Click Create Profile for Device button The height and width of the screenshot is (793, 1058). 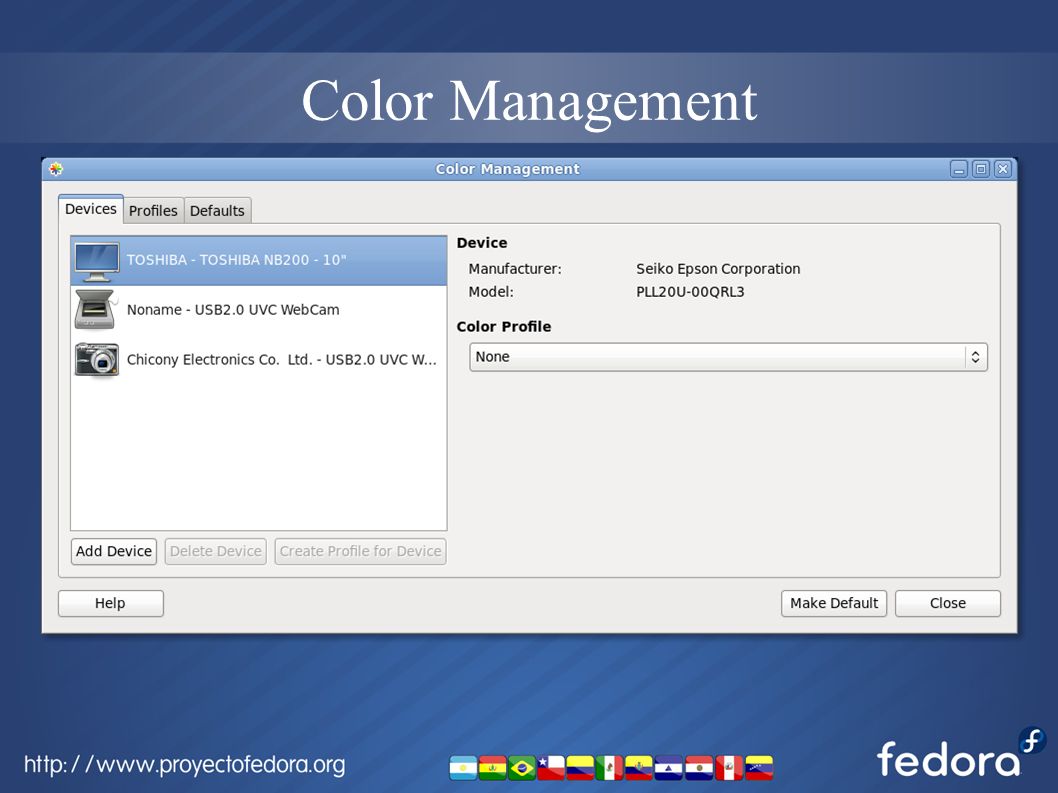point(360,551)
